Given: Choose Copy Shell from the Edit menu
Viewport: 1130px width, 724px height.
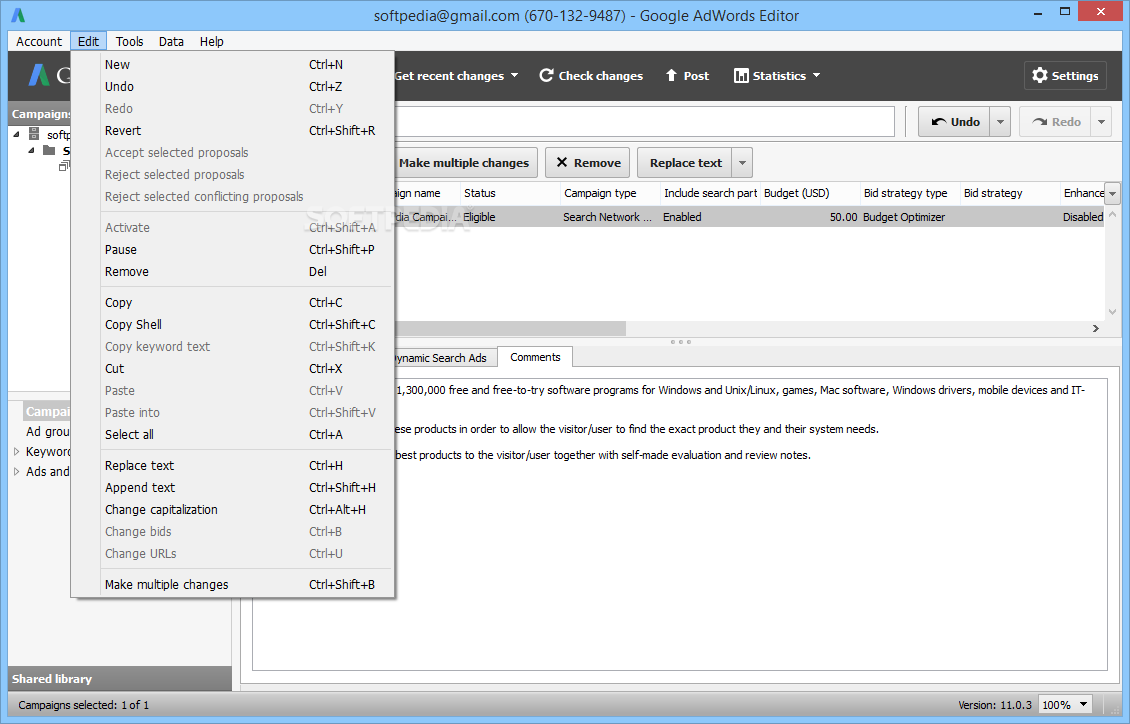Looking at the screenshot, I should click(x=232, y=324).
